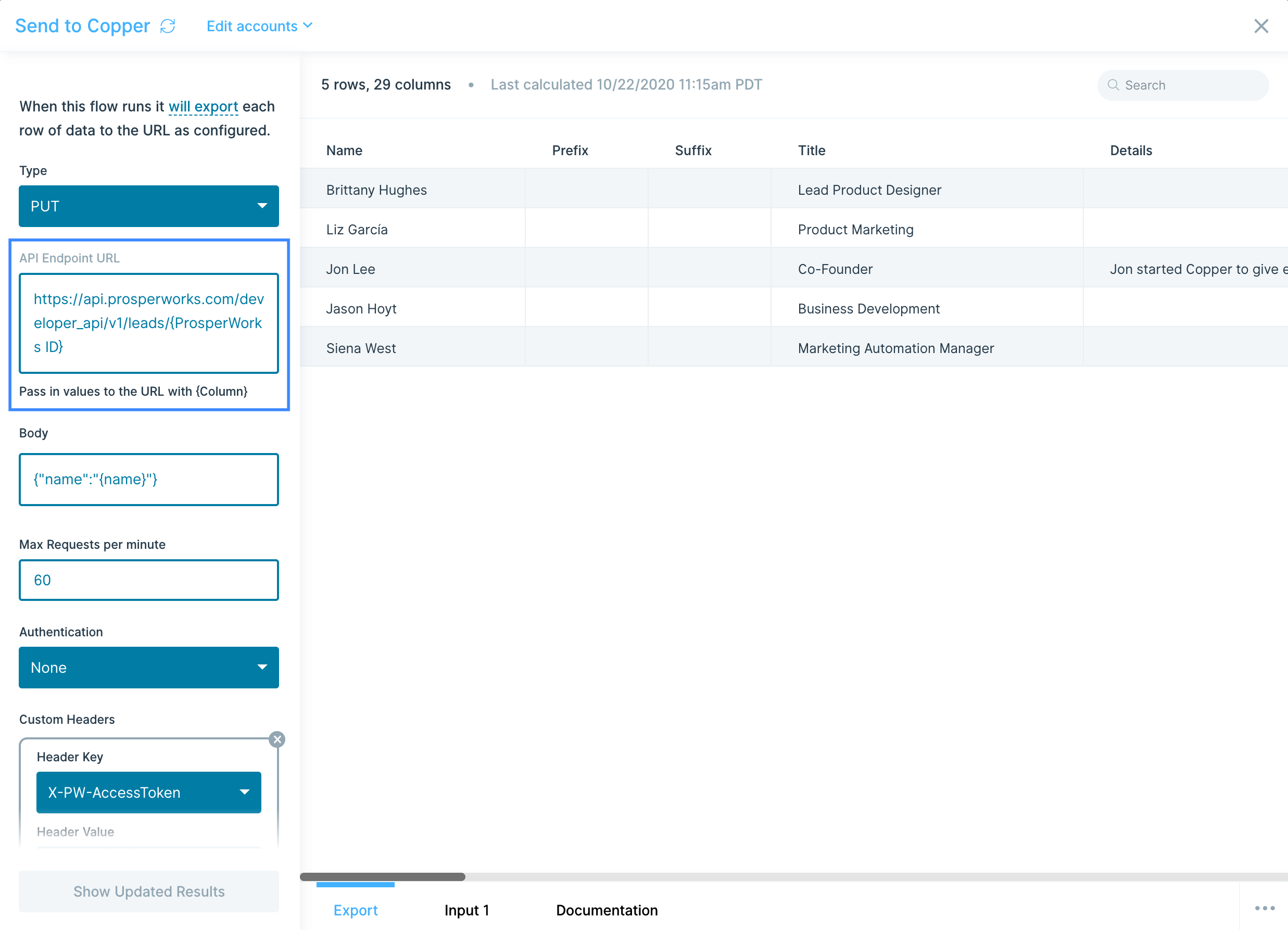Open the three-dot more options menu
Screen dimensions: 1288x930
tap(1265, 909)
